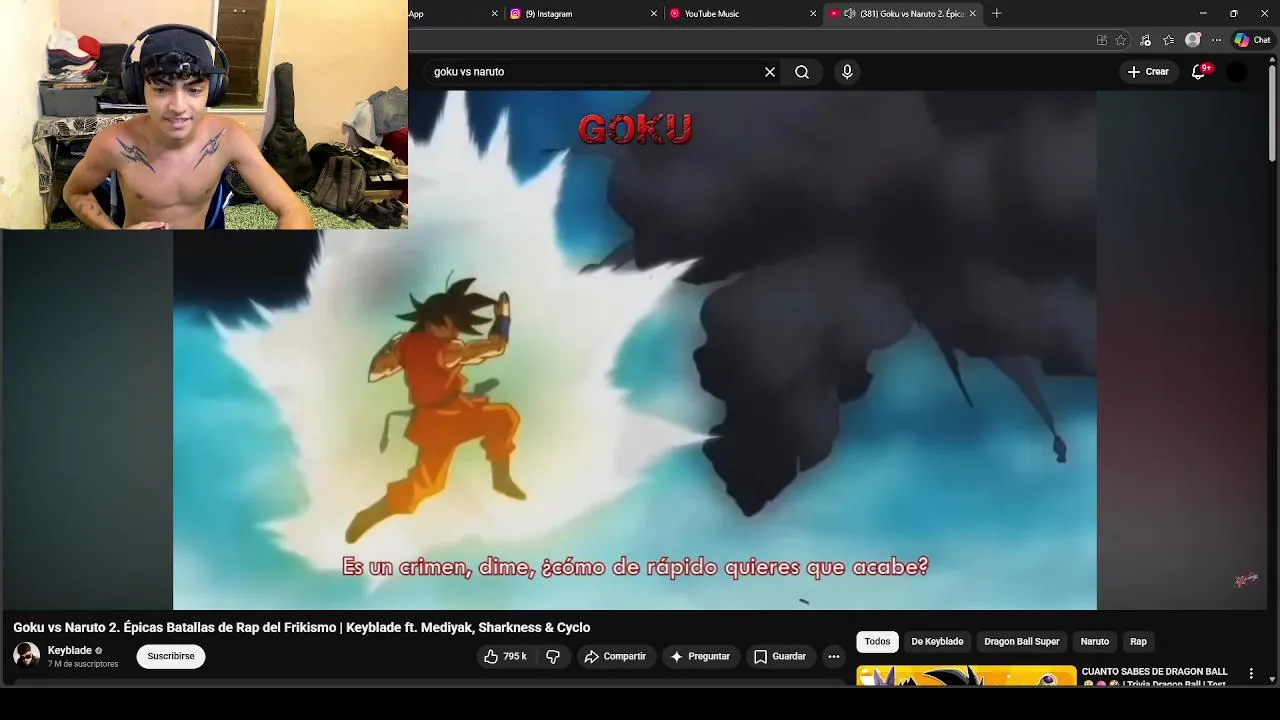Viewport: 1280px width, 720px height.
Task: Switch to the YouTube Music tab
Action: pos(743,14)
